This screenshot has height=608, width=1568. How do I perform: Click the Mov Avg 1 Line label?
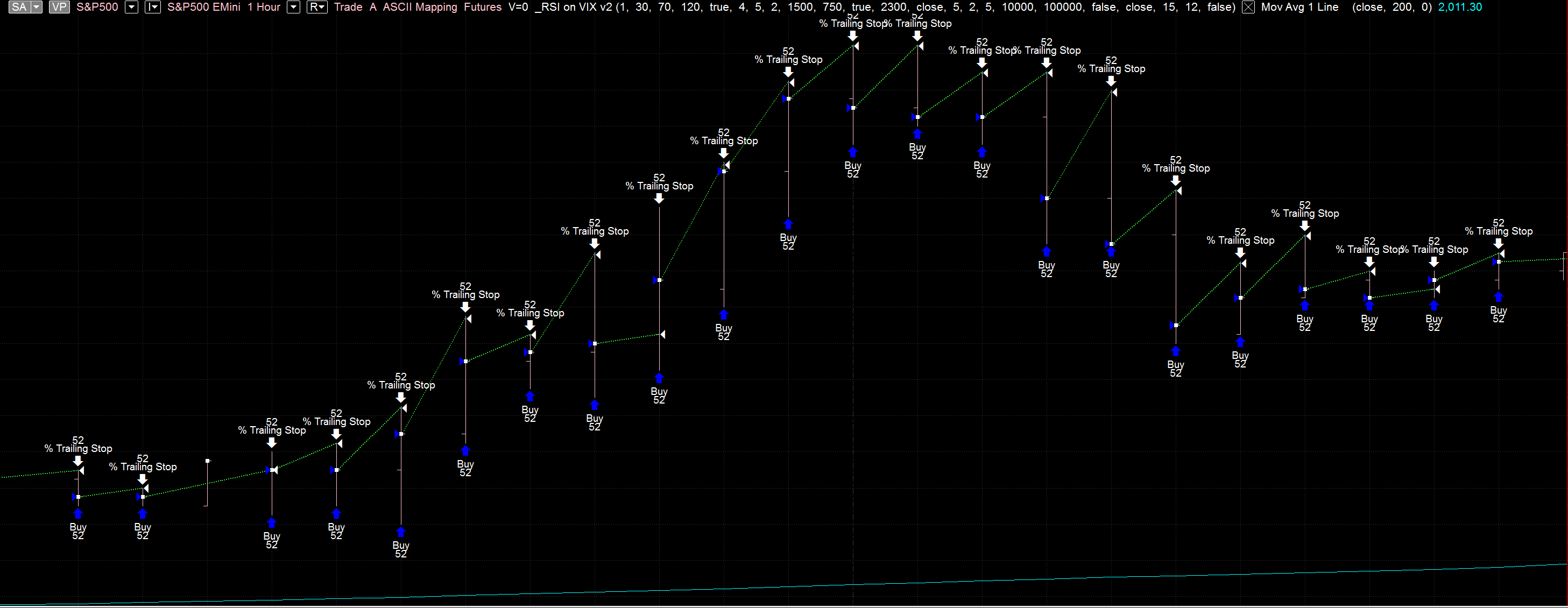(1299, 8)
